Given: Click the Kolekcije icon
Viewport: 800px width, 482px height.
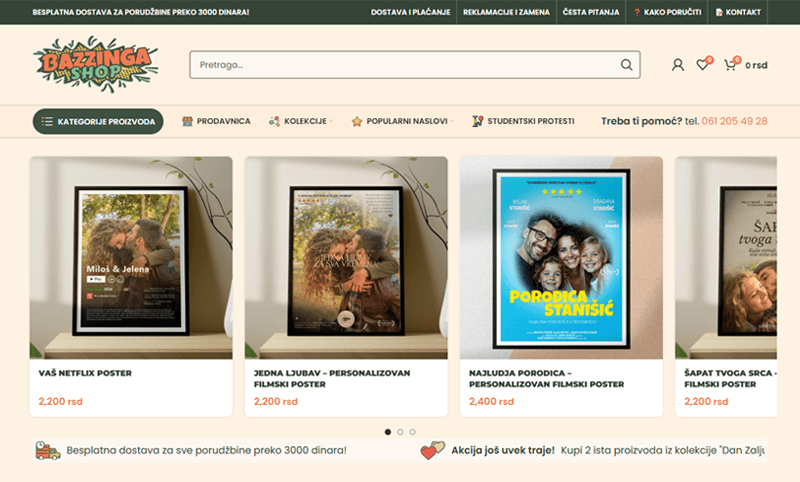Looking at the screenshot, I should (x=274, y=121).
